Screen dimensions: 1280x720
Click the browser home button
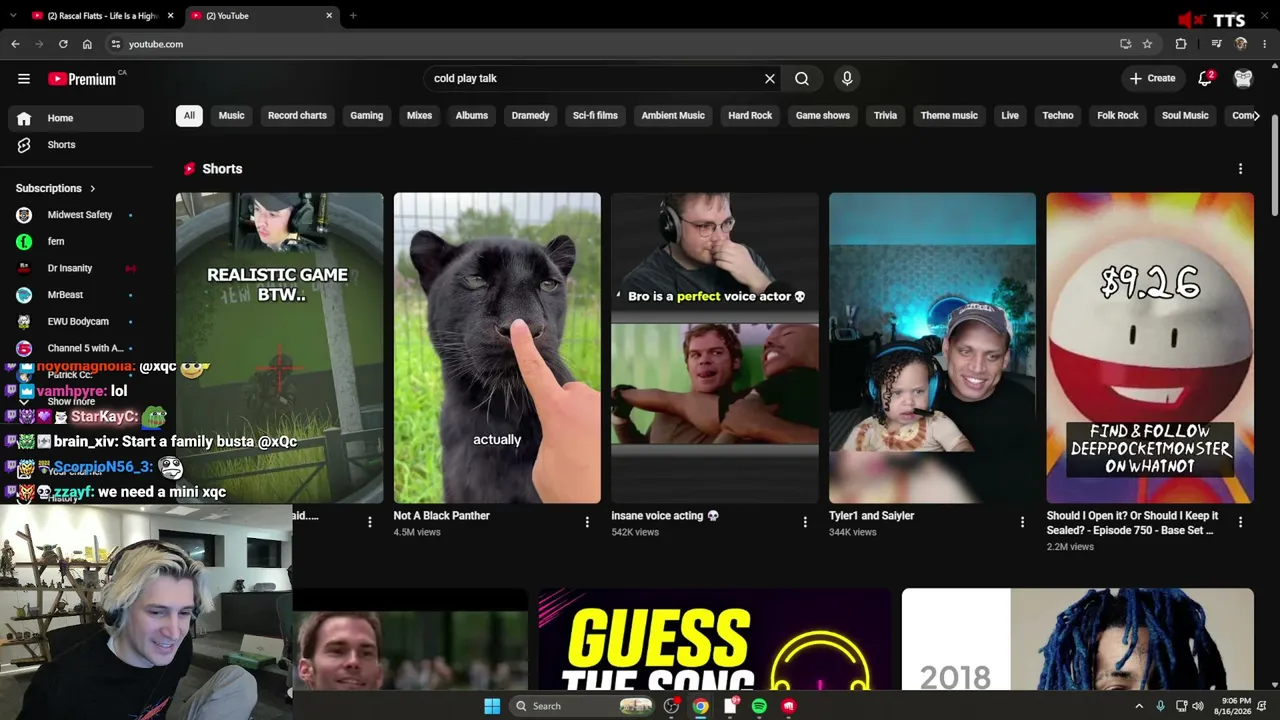[87, 44]
